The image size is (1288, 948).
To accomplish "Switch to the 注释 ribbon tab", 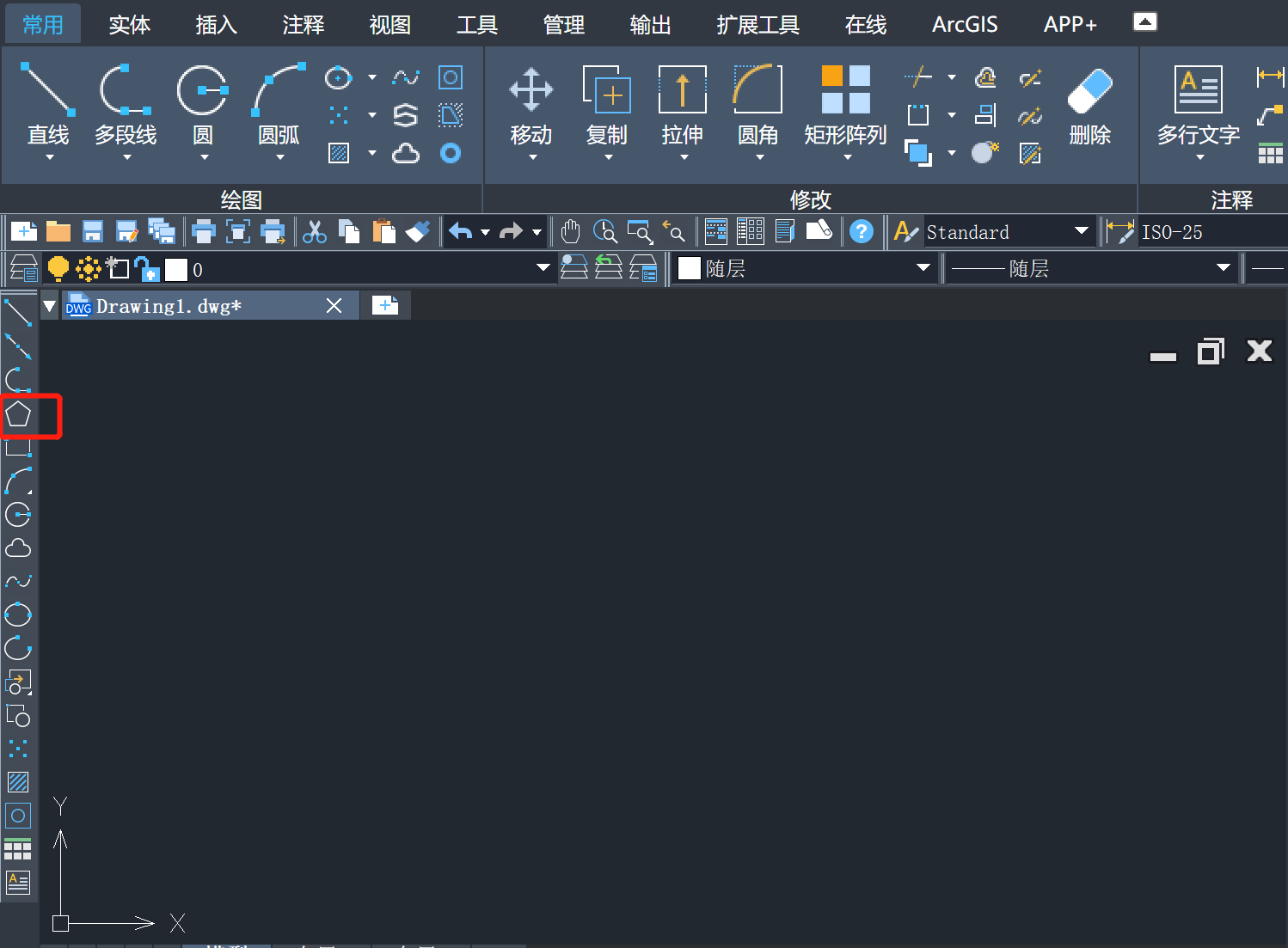I will point(304,24).
